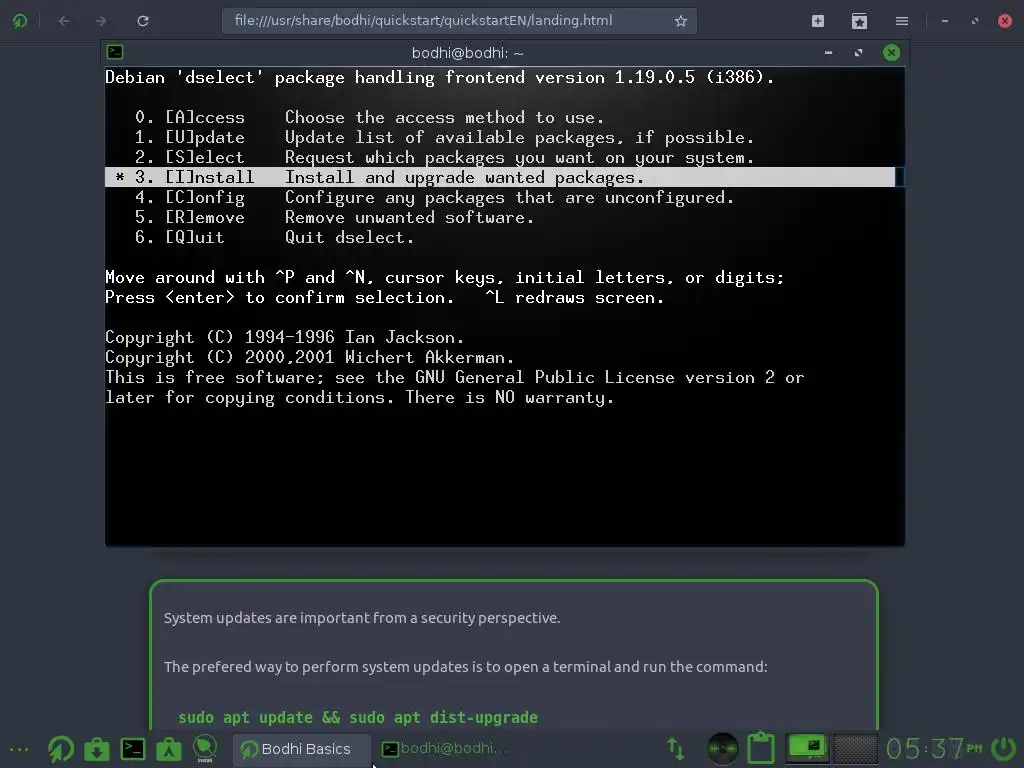The image size is (1024, 768).
Task: Switch to Bodhi Basics taskbar window
Action: (302, 749)
